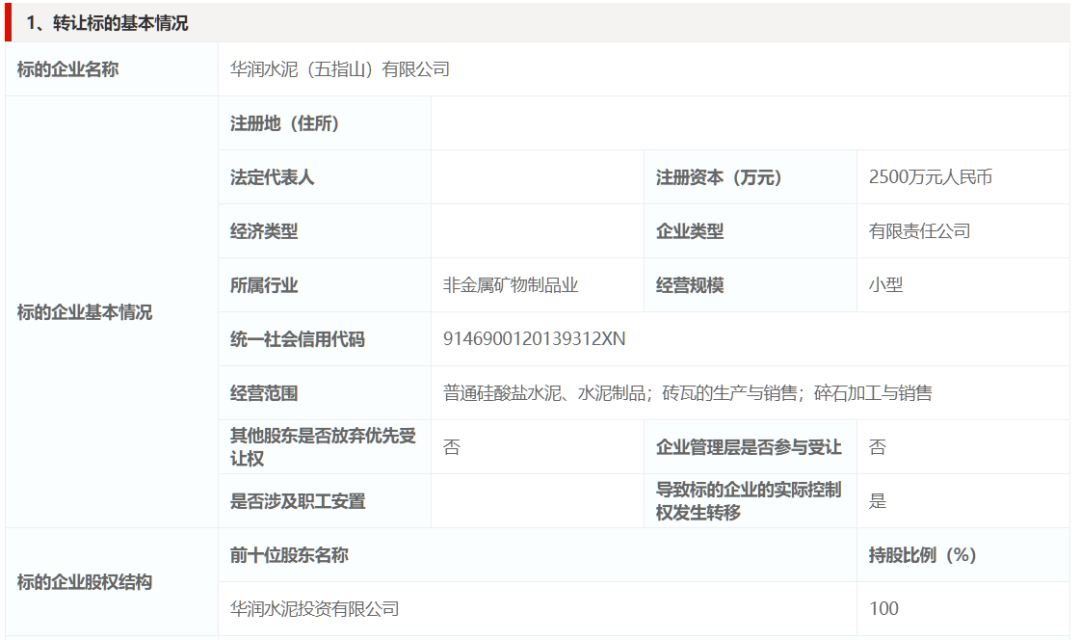Click the 经济类型 label
The image size is (1080, 640).
pos(264,231)
